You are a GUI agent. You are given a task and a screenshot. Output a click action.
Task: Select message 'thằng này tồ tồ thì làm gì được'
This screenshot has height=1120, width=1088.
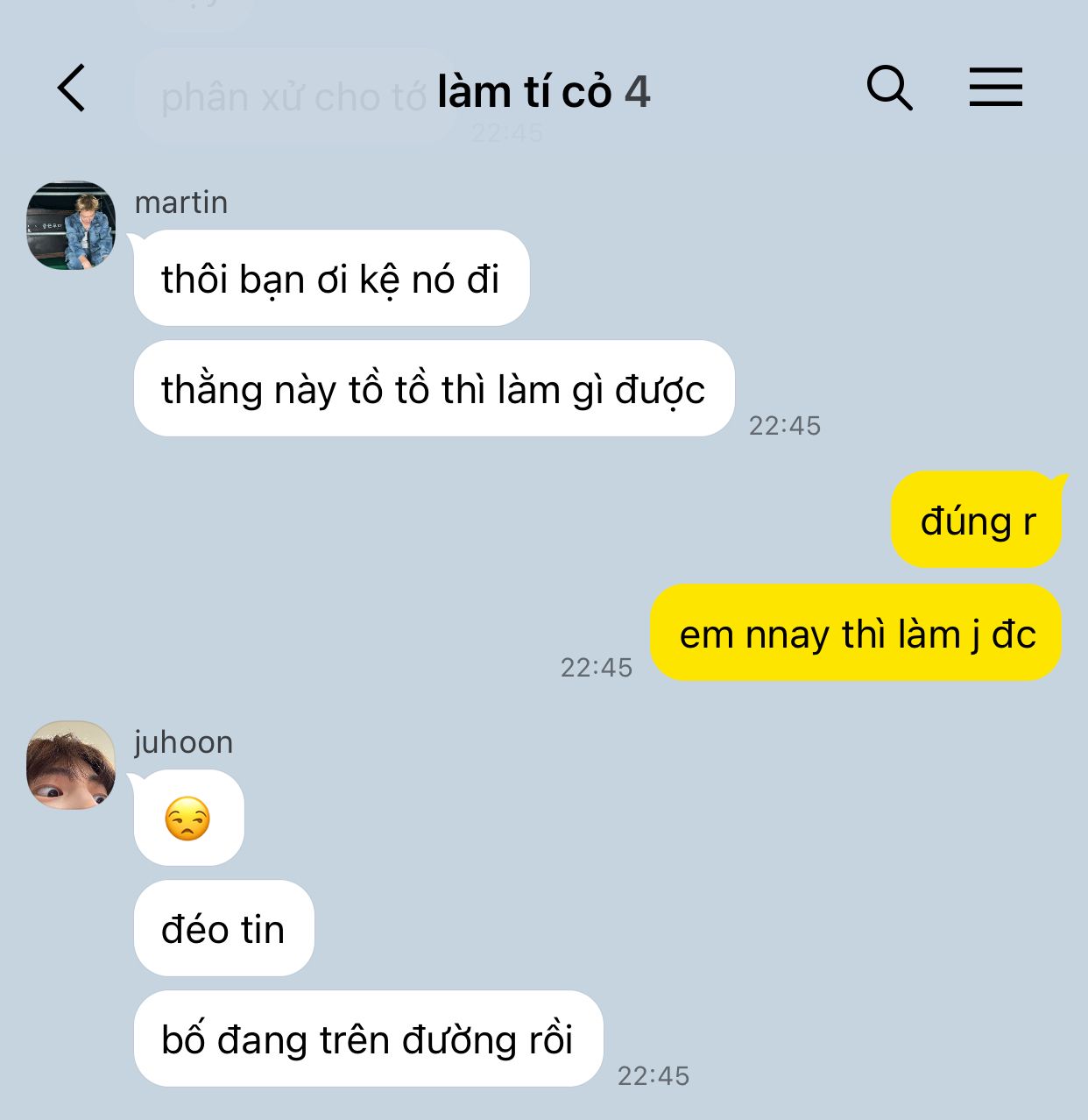pos(434,389)
